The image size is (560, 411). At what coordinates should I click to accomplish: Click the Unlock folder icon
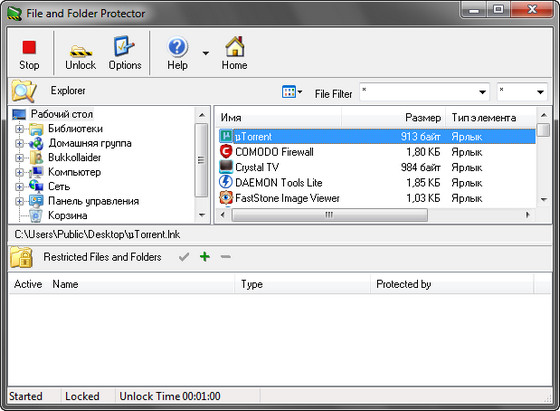81,51
